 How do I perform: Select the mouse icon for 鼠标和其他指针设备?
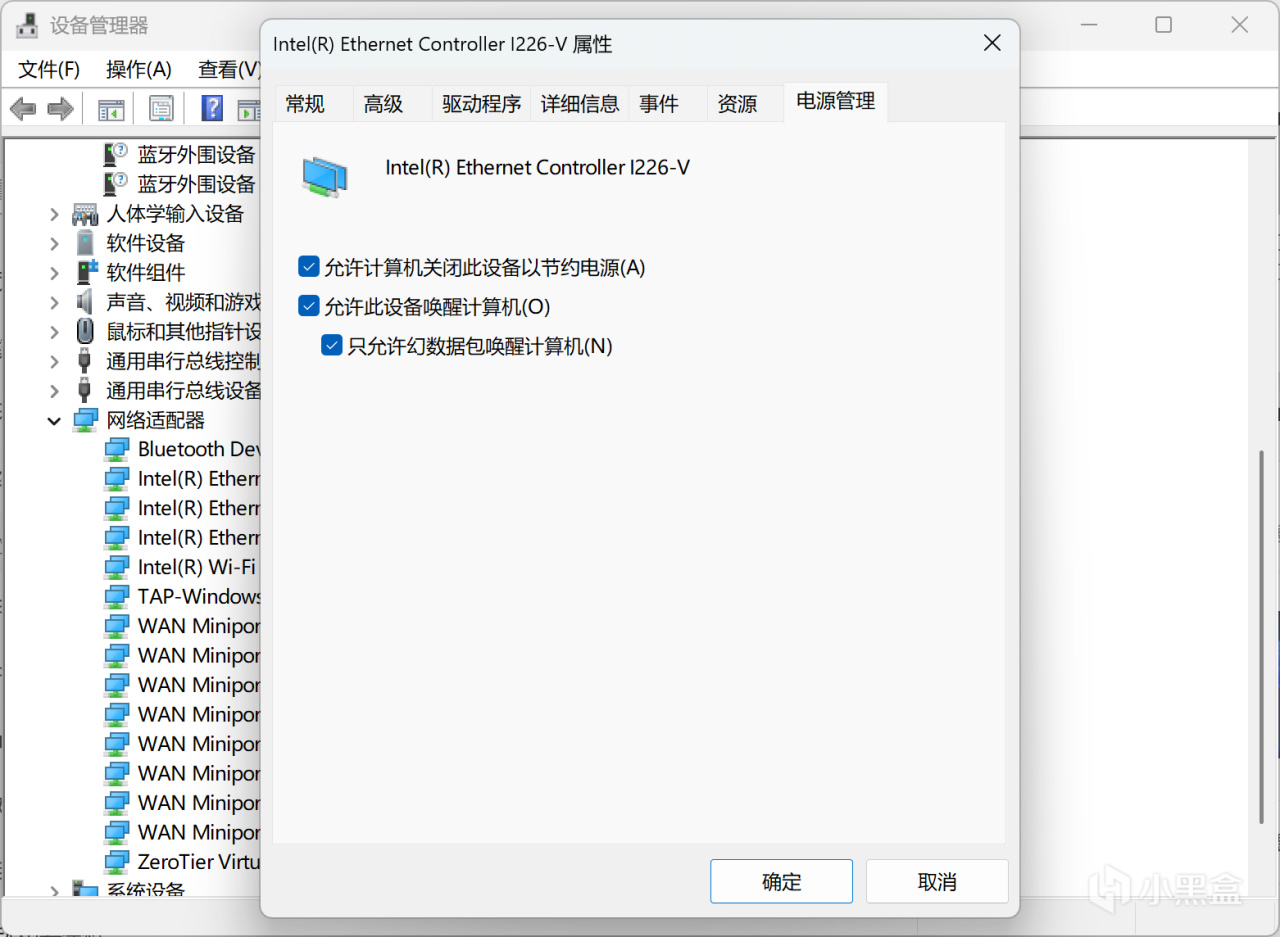point(86,331)
